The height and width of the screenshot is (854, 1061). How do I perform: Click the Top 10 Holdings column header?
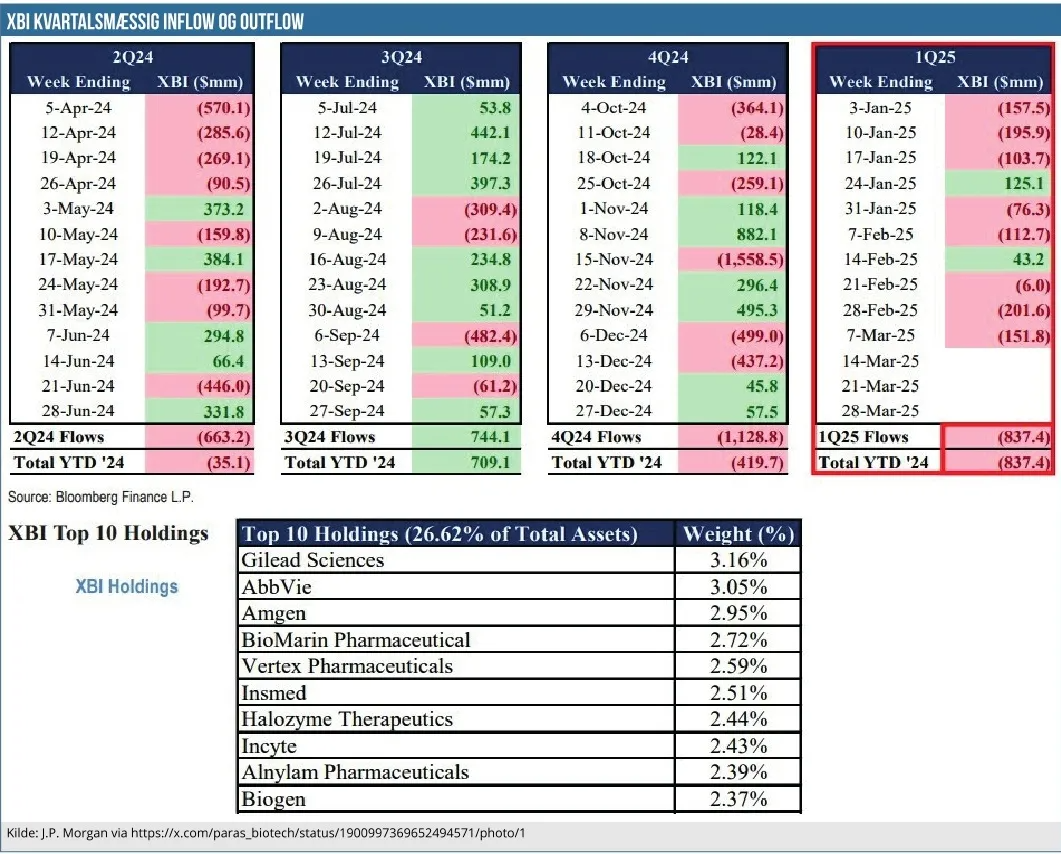pyautogui.click(x=439, y=534)
